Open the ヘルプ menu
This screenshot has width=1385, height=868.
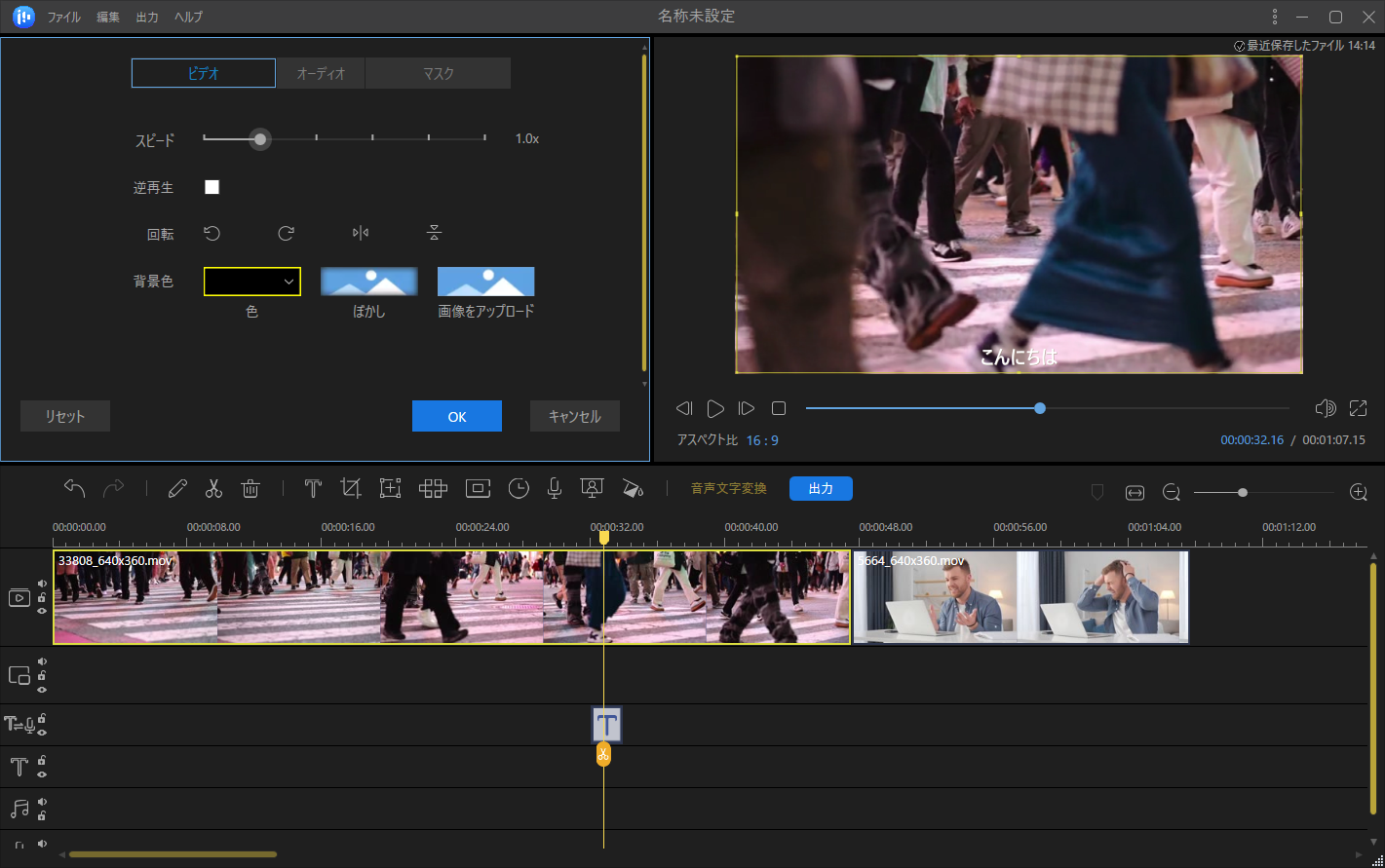point(188,18)
